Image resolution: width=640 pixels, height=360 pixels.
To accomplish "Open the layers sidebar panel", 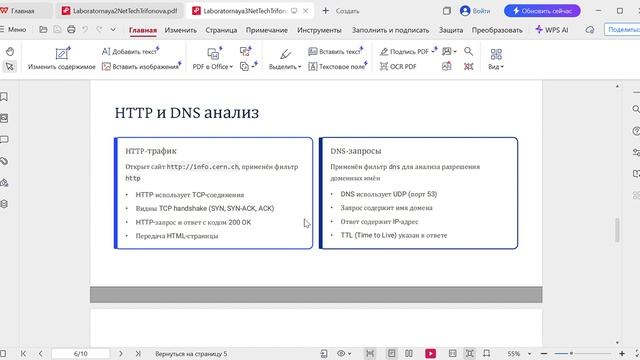I will point(4,204).
